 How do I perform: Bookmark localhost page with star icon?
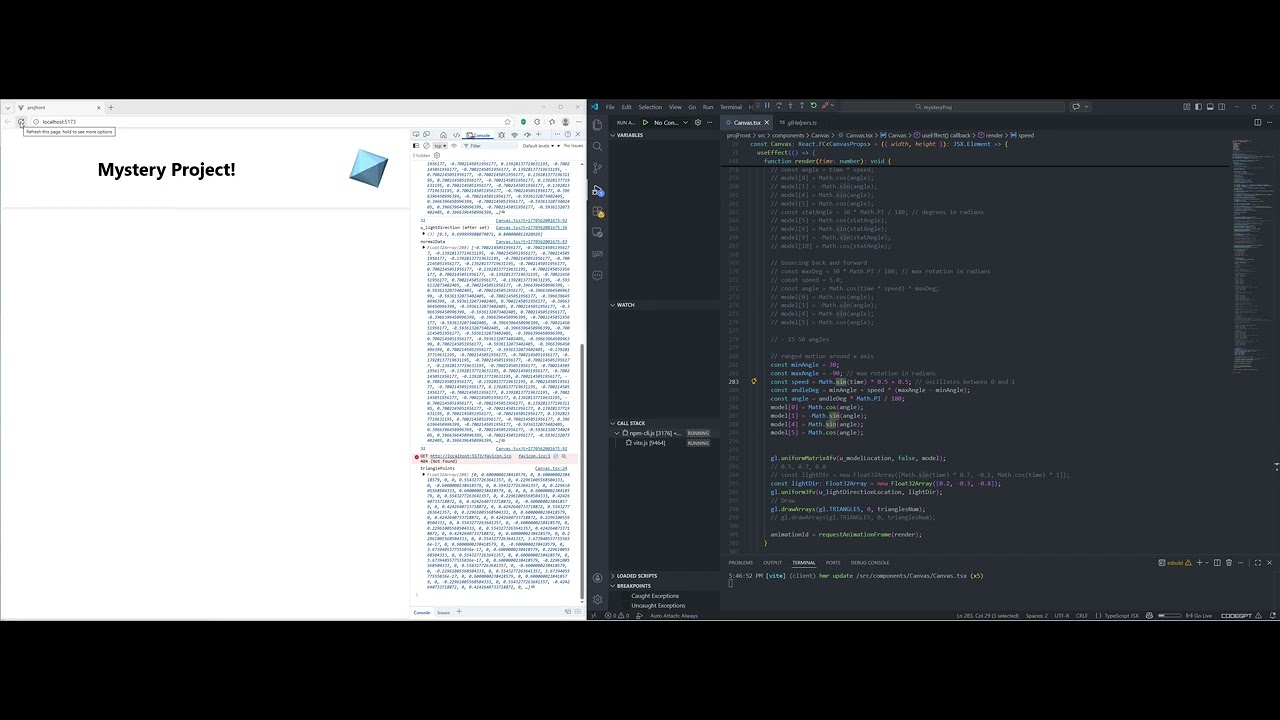pyautogui.click(x=507, y=122)
